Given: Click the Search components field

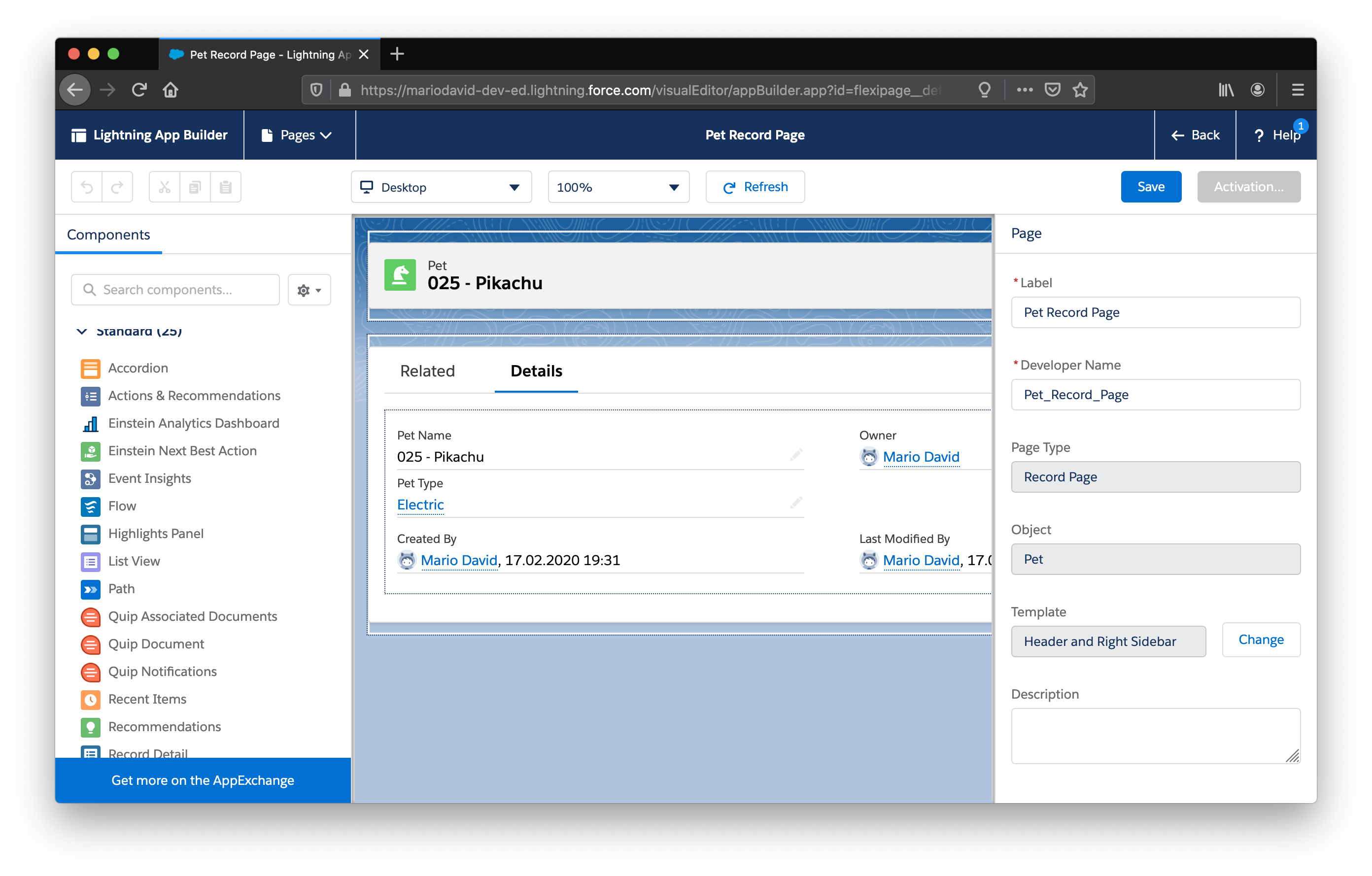Looking at the screenshot, I should tap(175, 290).
